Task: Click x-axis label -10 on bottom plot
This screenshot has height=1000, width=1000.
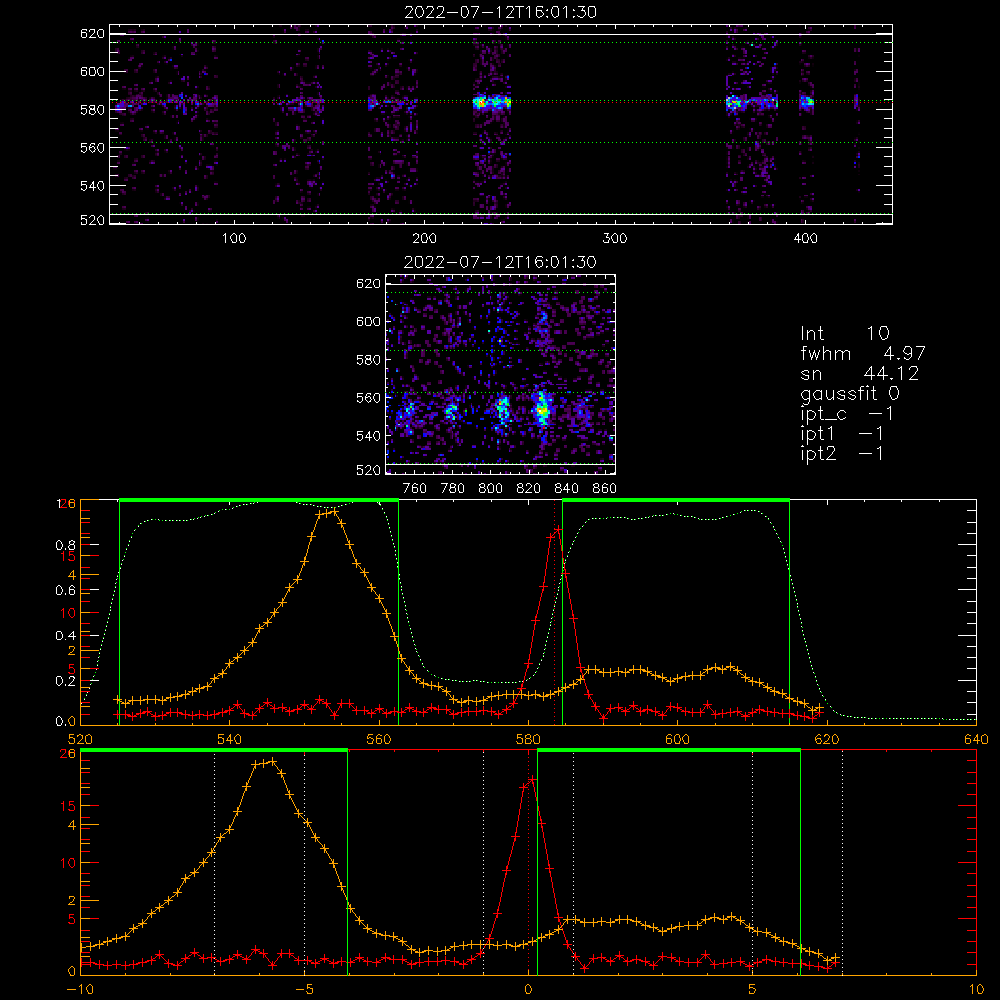Action: point(80,990)
